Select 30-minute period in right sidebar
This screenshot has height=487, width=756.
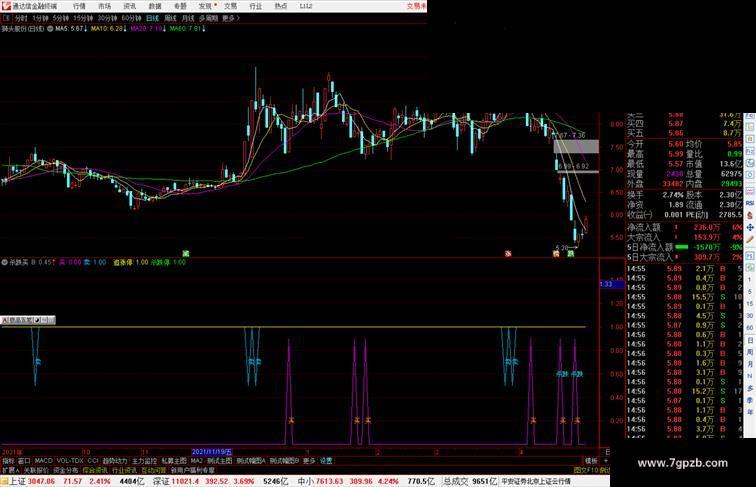(750, 316)
